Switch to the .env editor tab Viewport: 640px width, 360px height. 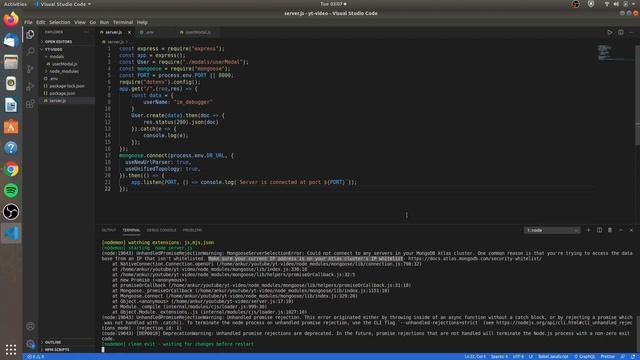coord(150,32)
